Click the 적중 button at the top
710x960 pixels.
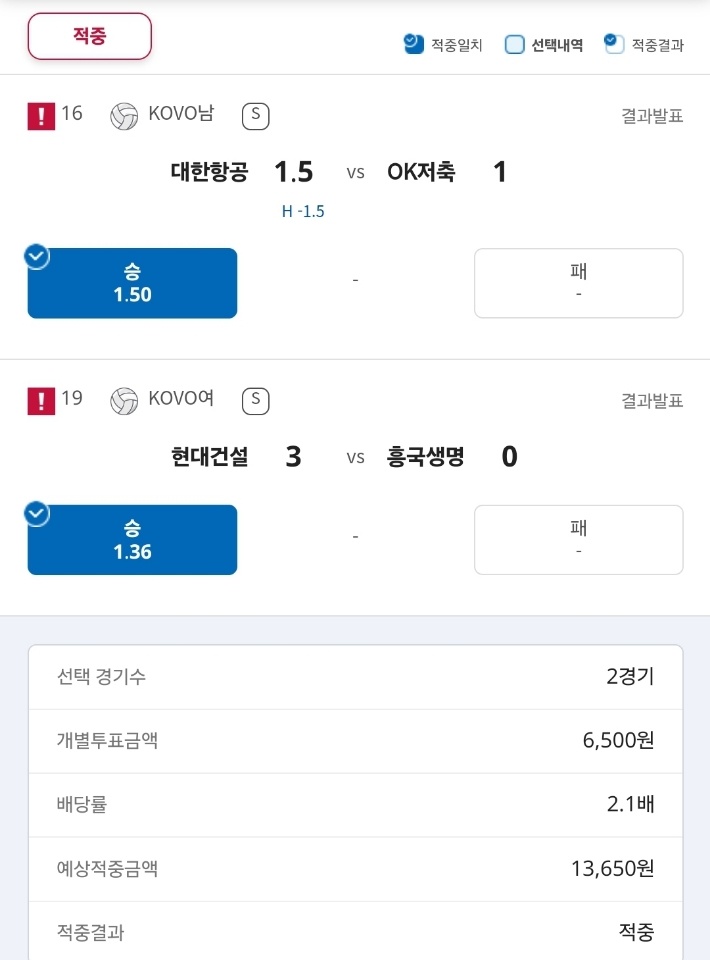pos(89,36)
